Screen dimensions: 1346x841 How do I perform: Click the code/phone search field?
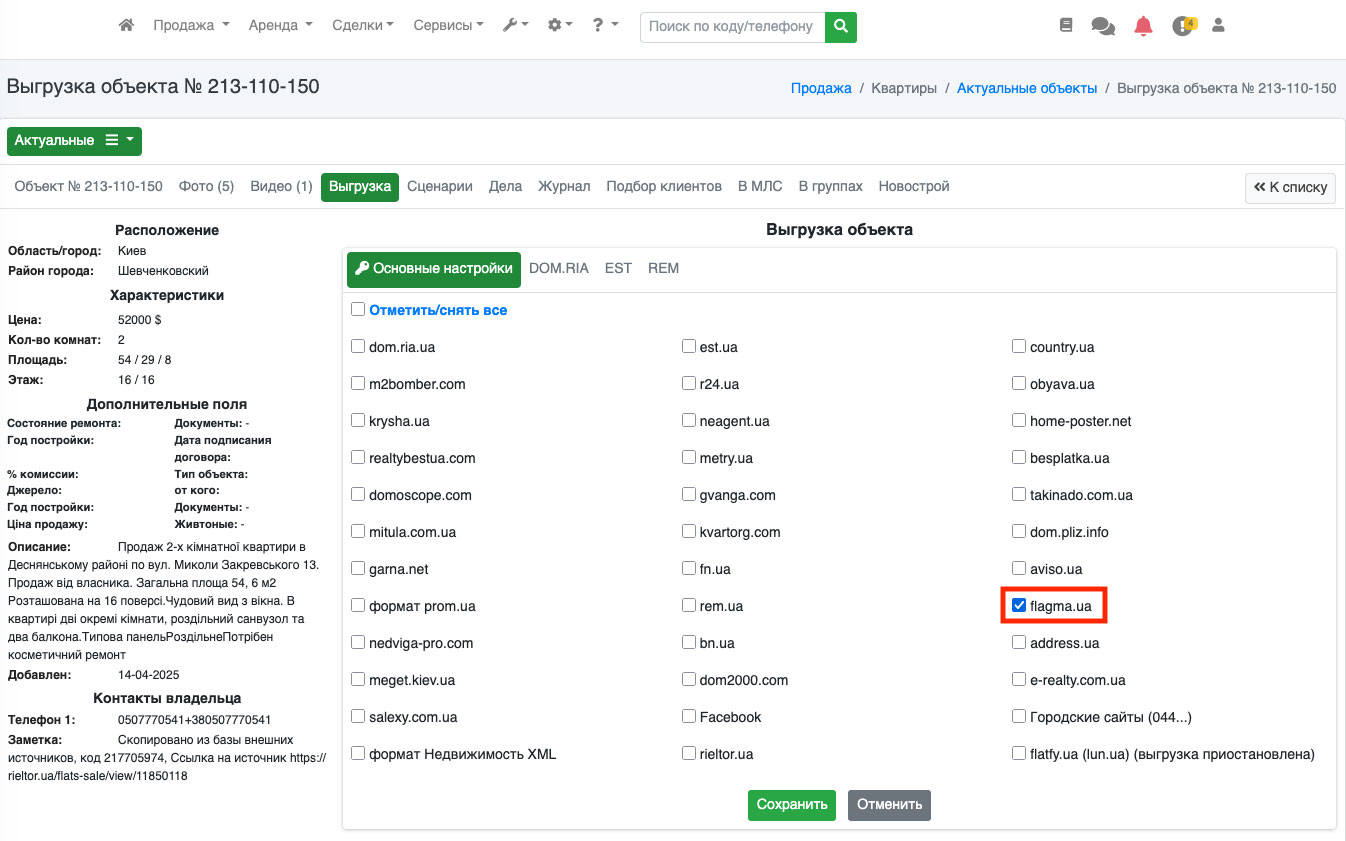(732, 26)
